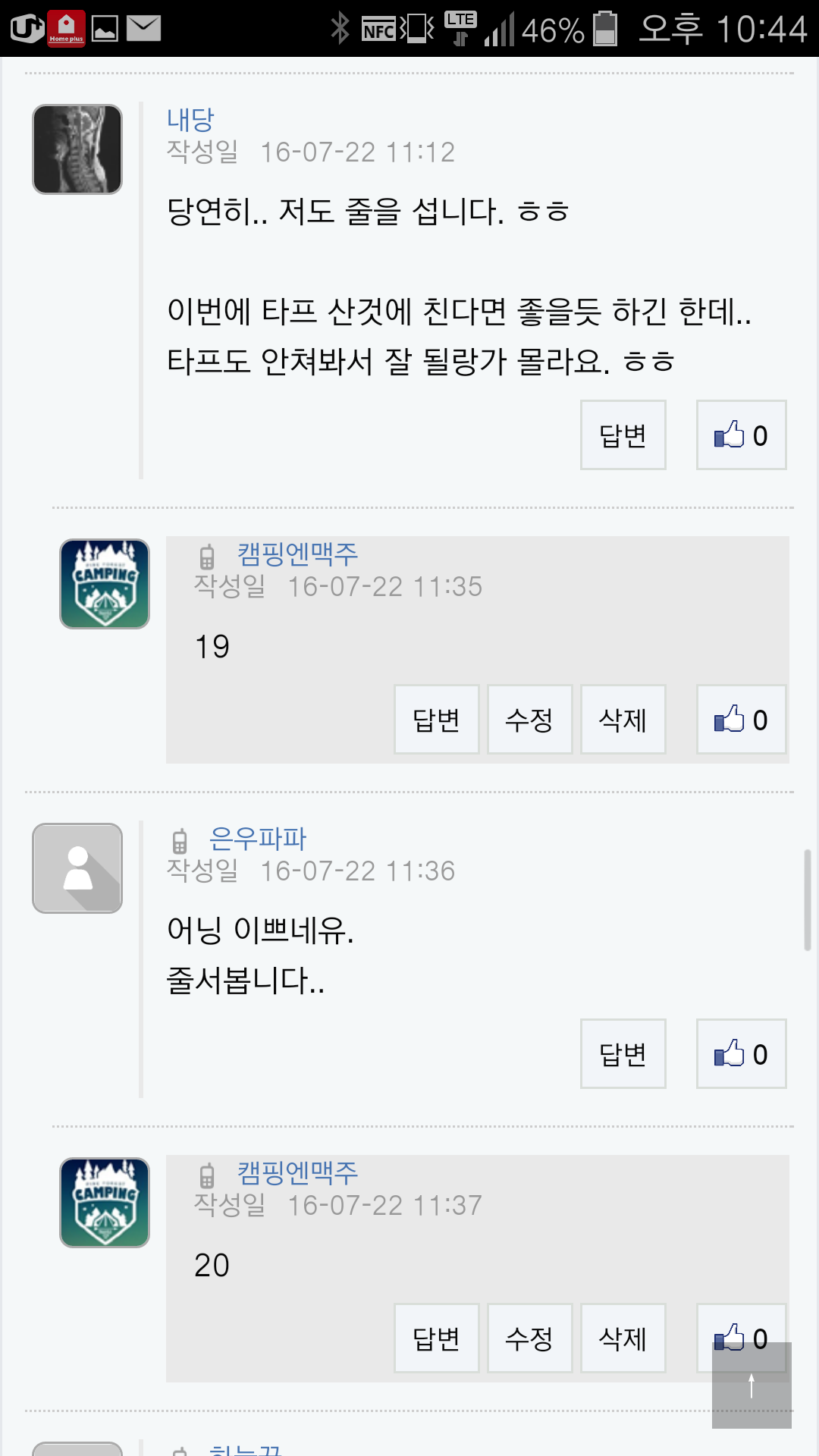Like 은우파파's comment with thumbs-up
Image resolution: width=819 pixels, height=1456 pixels.
[741, 1054]
